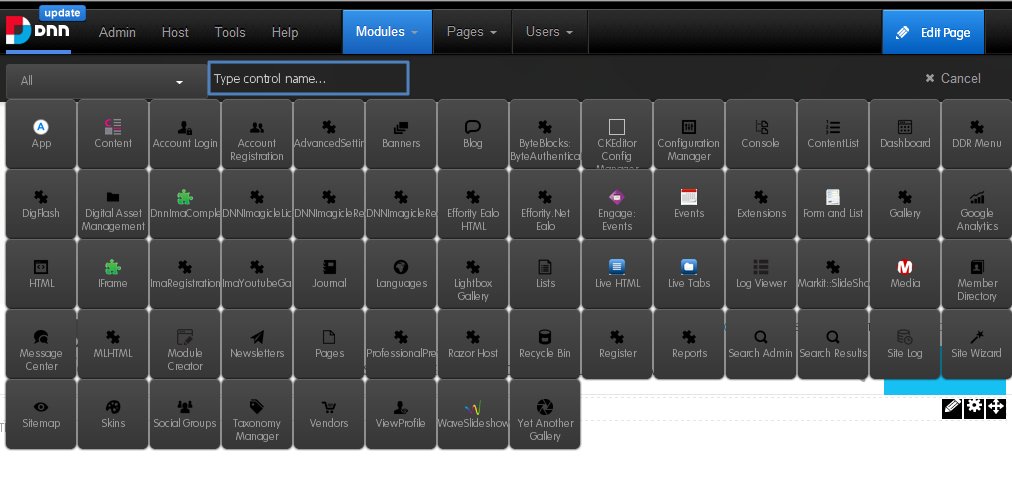
Task: Pick the Site Wizard module
Action: point(977,344)
